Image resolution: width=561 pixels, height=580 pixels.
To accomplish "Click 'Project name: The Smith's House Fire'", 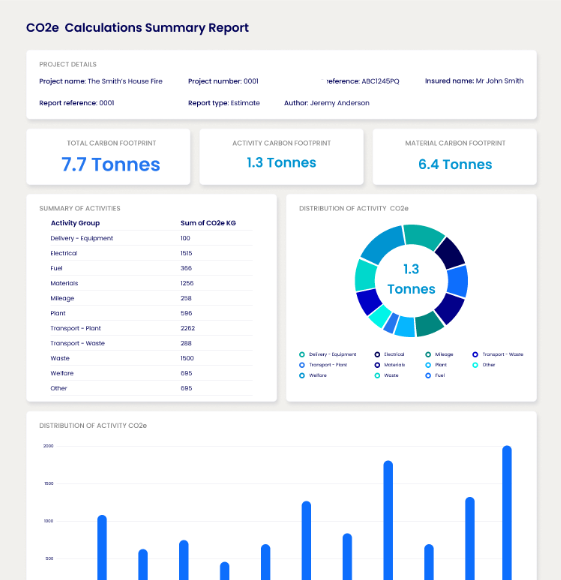I will pyautogui.click(x=101, y=81).
